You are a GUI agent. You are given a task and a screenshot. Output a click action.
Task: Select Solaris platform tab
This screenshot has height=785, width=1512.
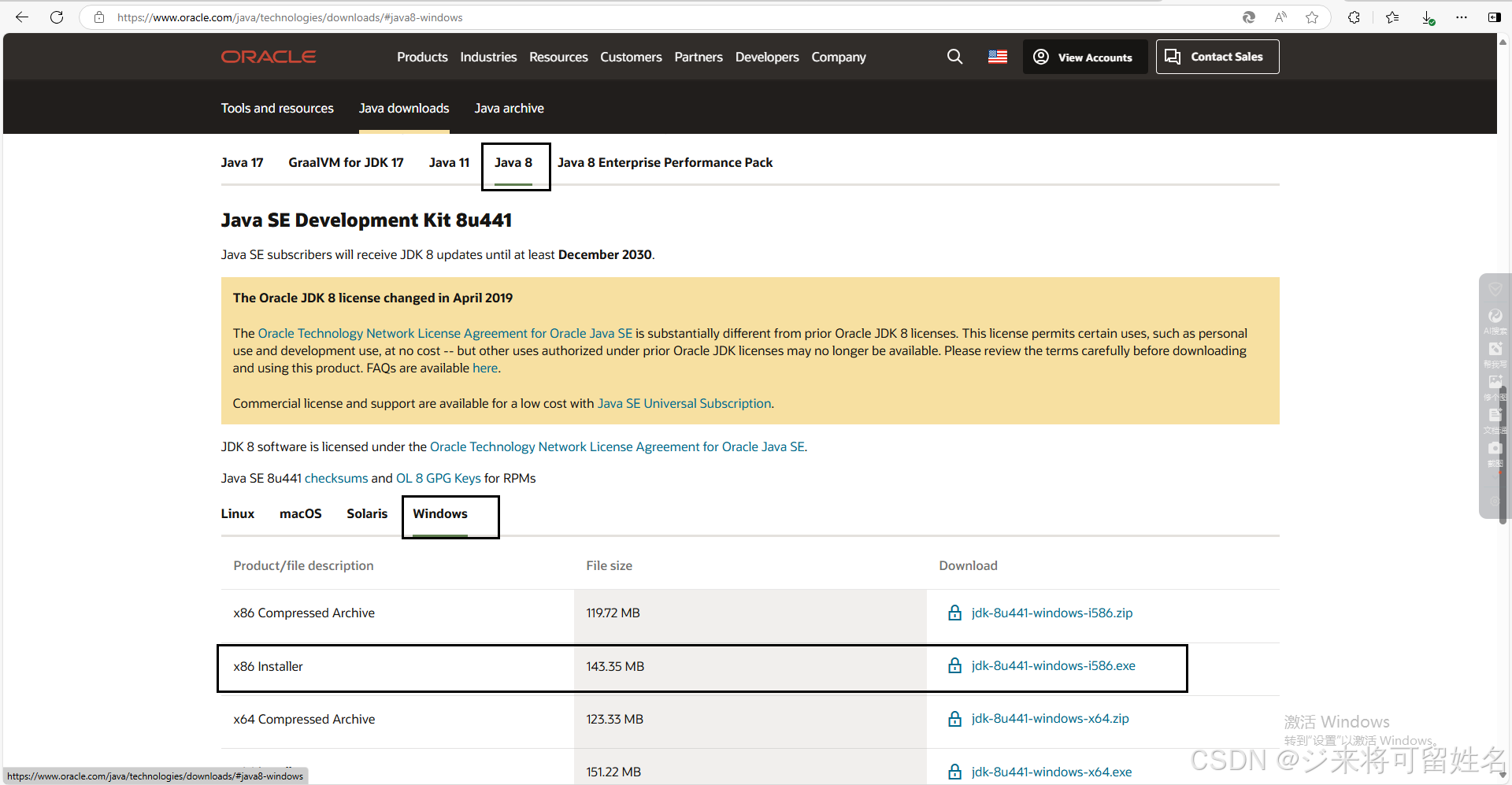tap(367, 513)
